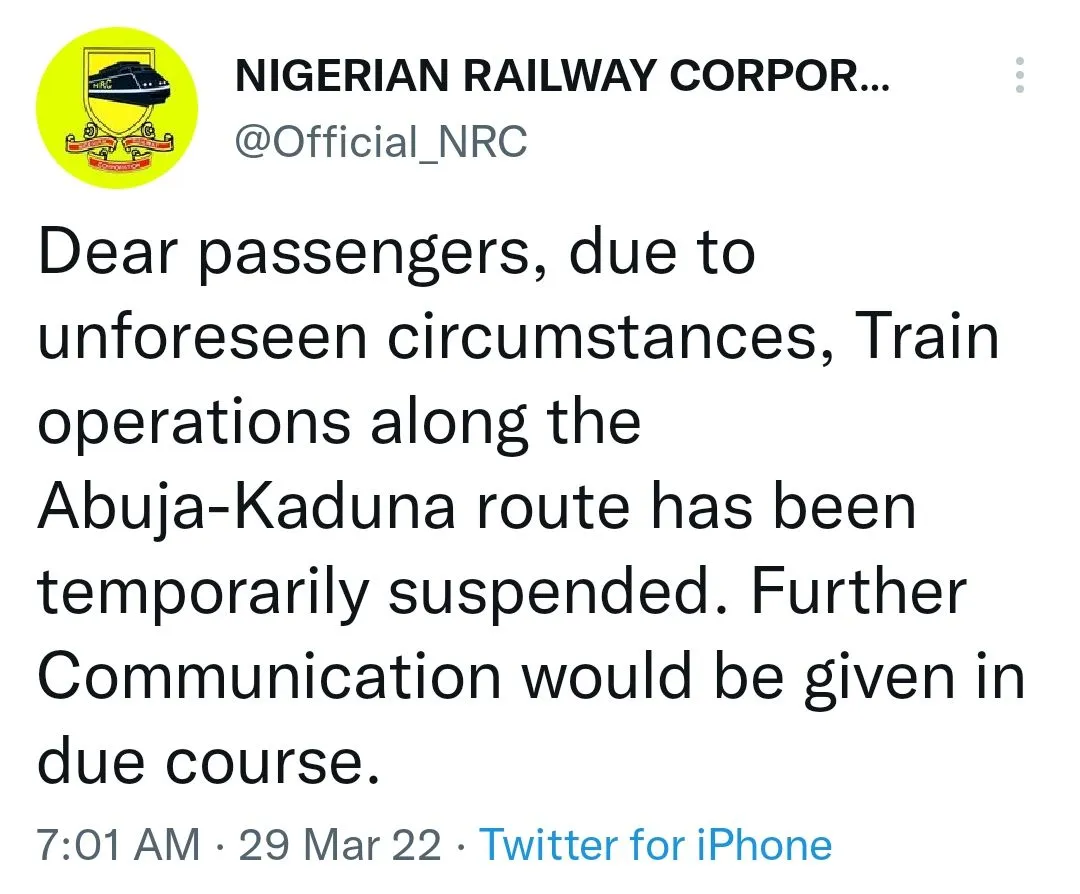Screen dimensions: 1080x894
Task: Open the three-dot more options menu
Action: 1019,74
